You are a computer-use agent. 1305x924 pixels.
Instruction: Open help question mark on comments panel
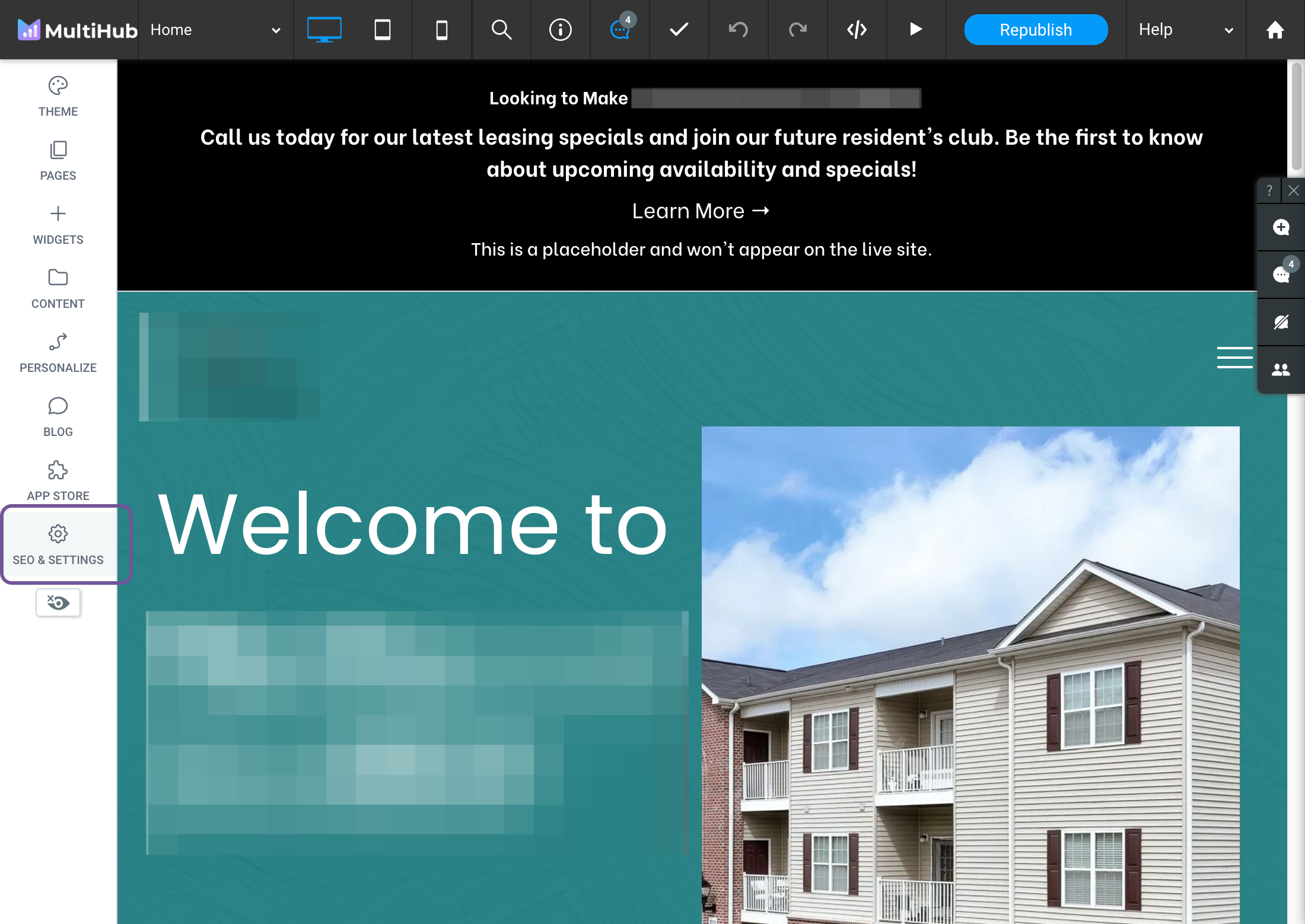[1269, 190]
